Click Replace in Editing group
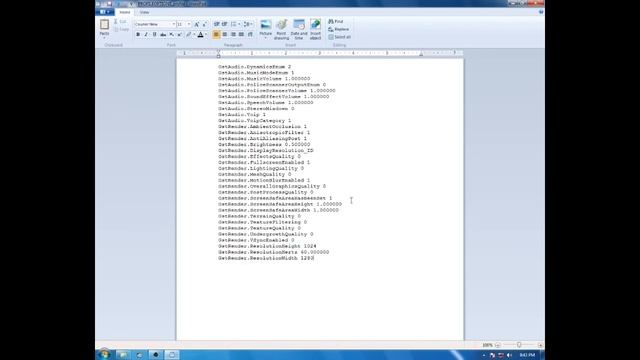Image resolution: width=640 pixels, height=360 pixels. 339,29
